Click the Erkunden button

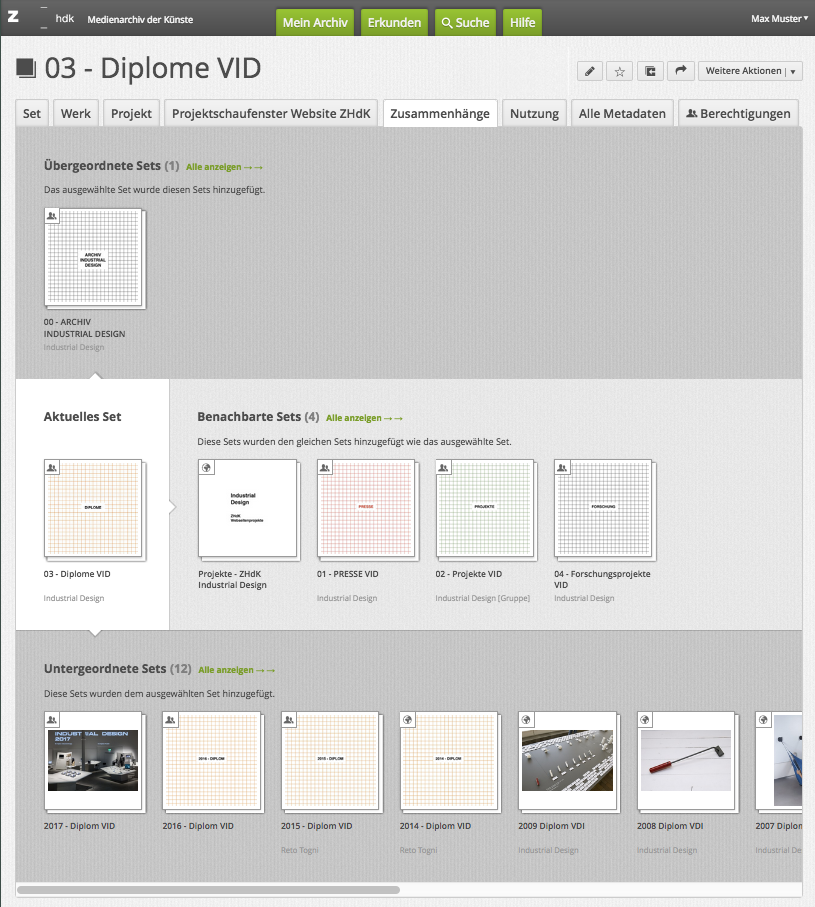(395, 22)
